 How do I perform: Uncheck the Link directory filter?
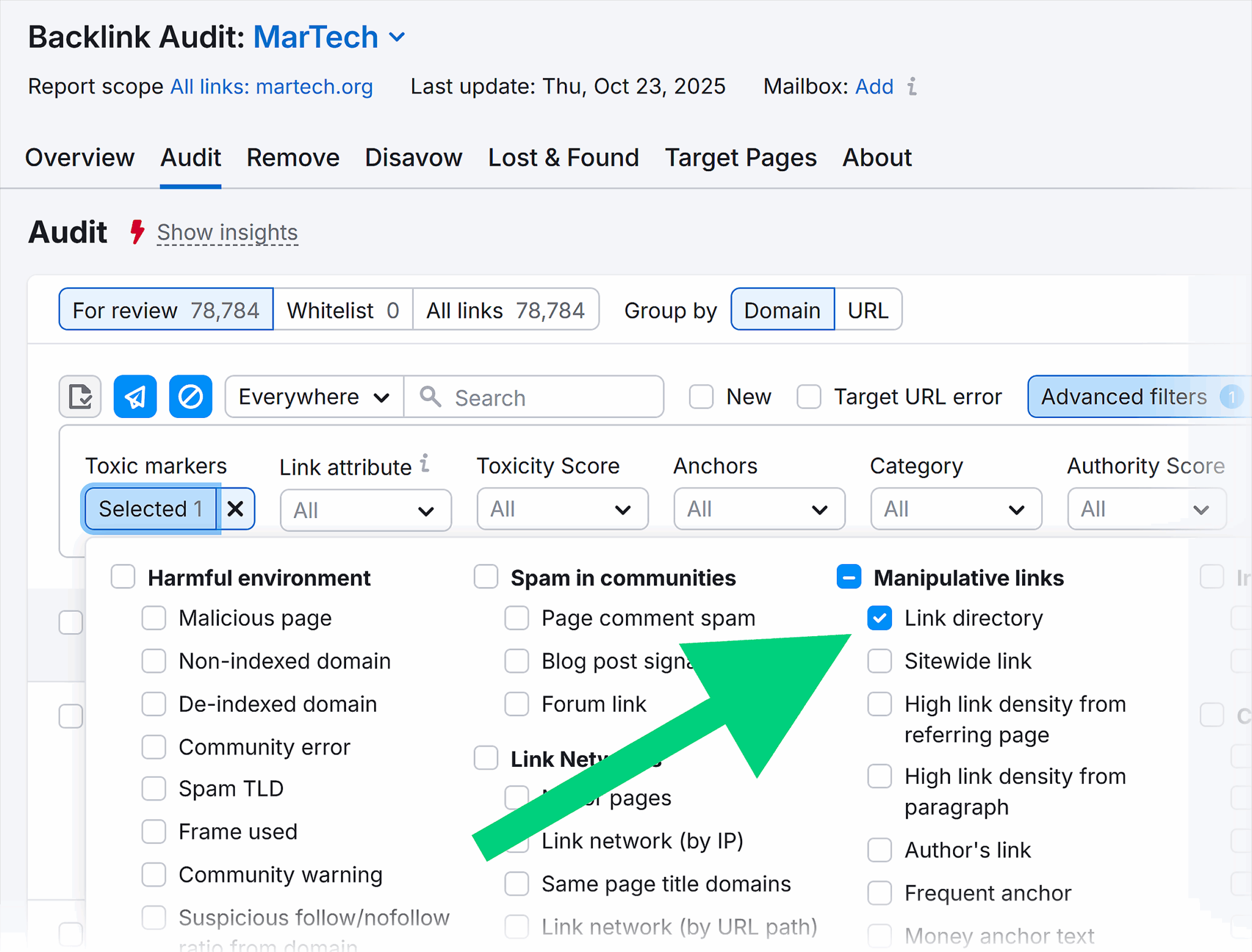coord(879,618)
